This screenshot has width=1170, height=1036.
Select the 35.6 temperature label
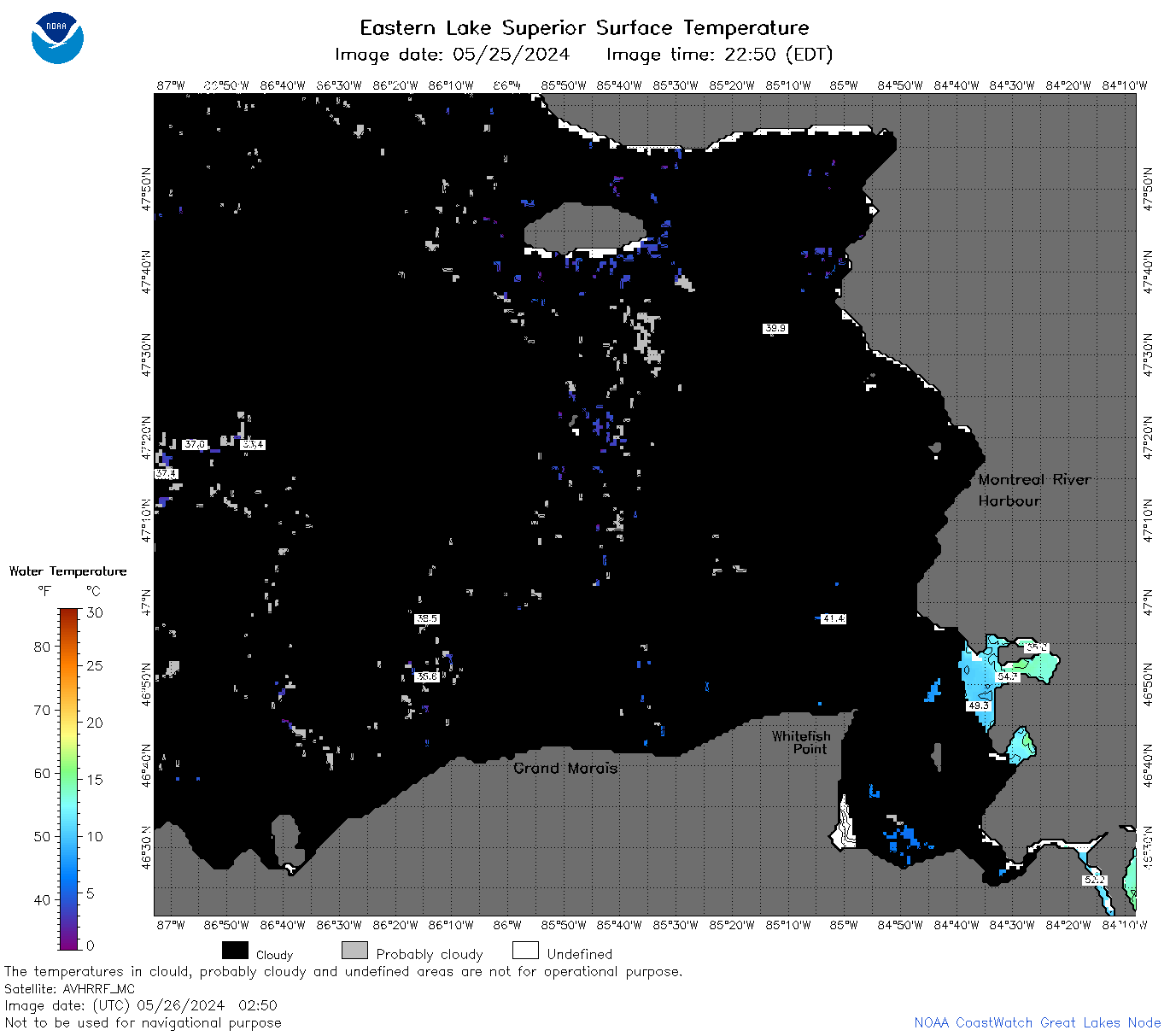click(427, 676)
